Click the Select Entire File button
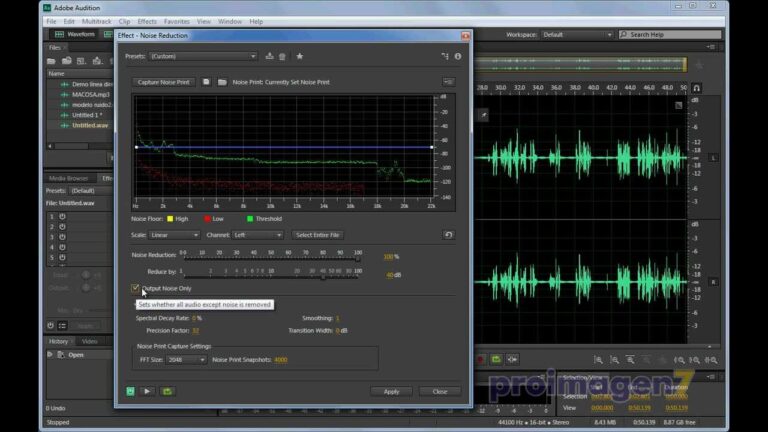The width and height of the screenshot is (768, 432). 318,235
